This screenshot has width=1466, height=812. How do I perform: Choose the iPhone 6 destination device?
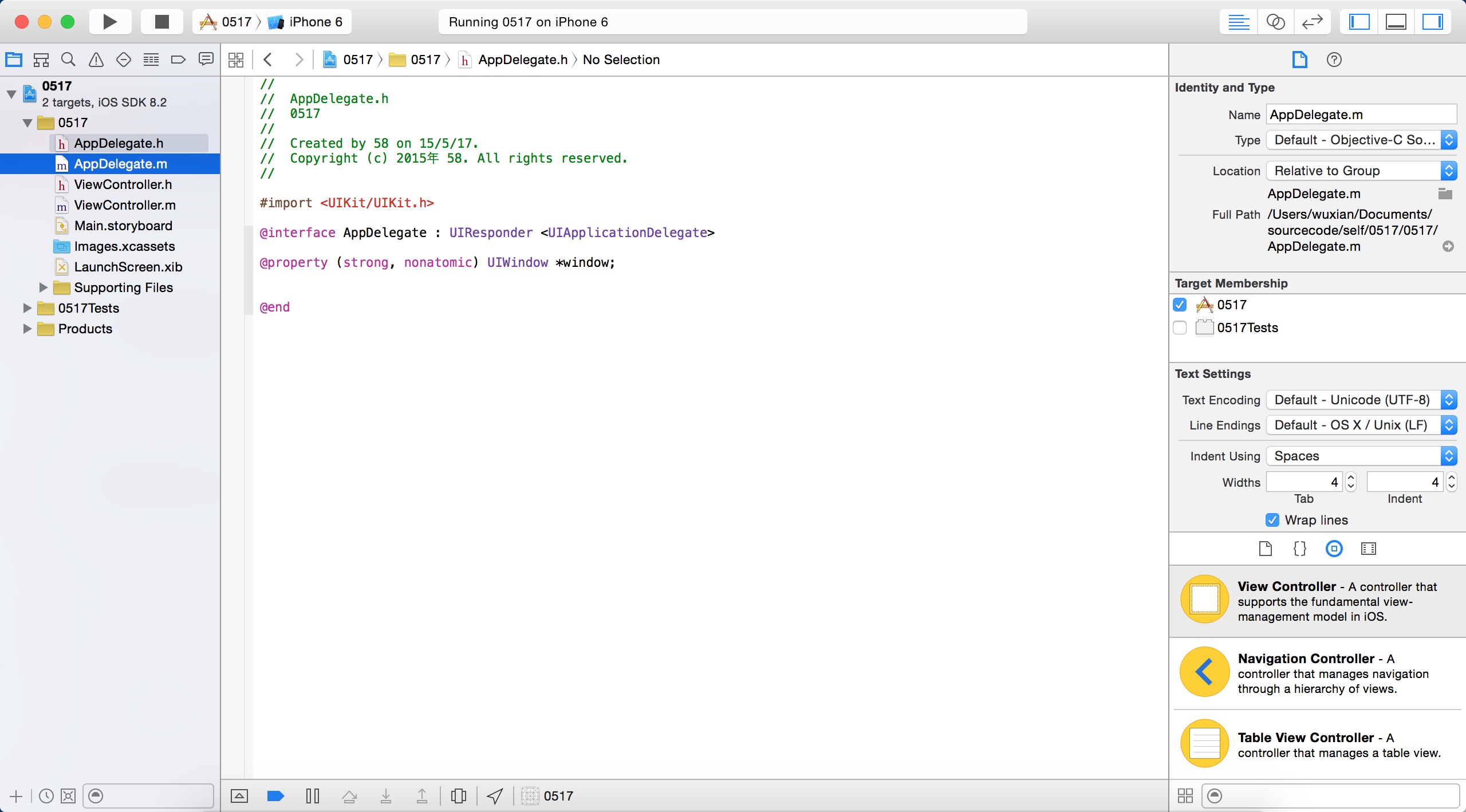coord(305,22)
